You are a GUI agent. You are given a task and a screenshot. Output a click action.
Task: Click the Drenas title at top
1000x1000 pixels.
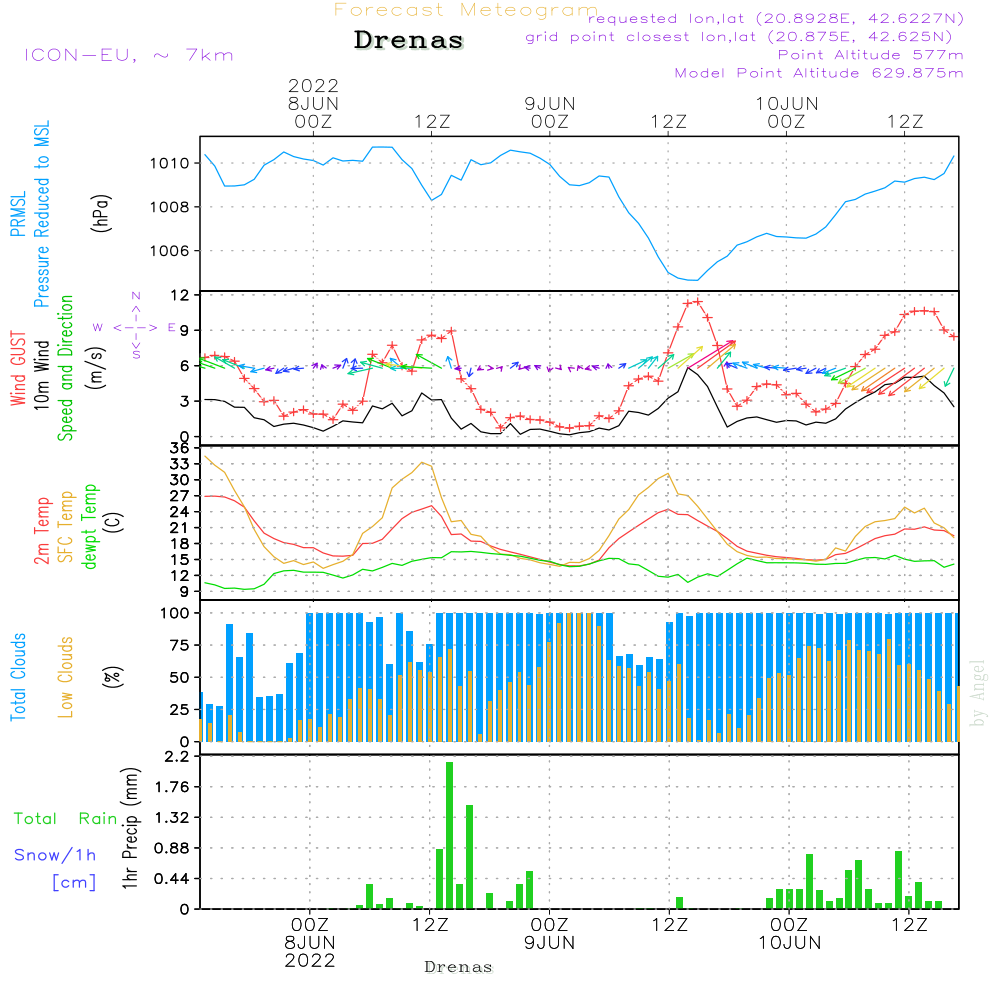[x=409, y=40]
